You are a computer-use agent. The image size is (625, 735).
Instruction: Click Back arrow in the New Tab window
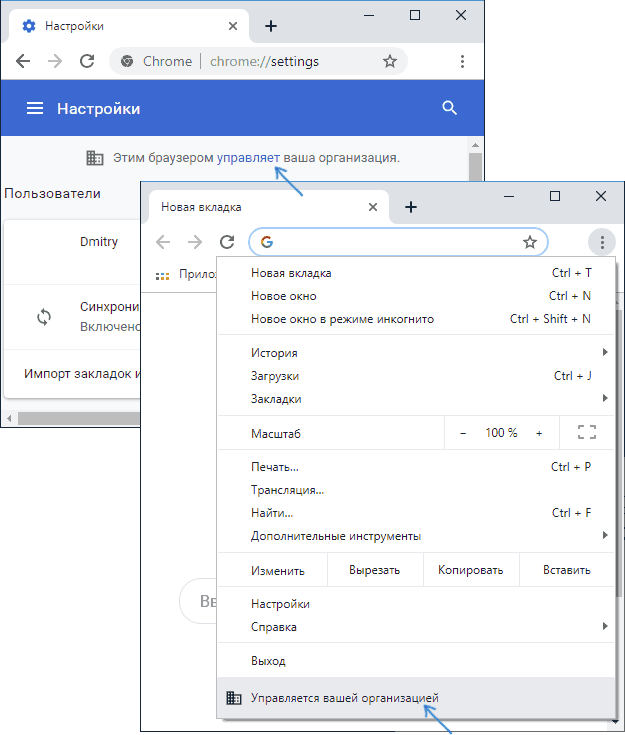pos(163,242)
